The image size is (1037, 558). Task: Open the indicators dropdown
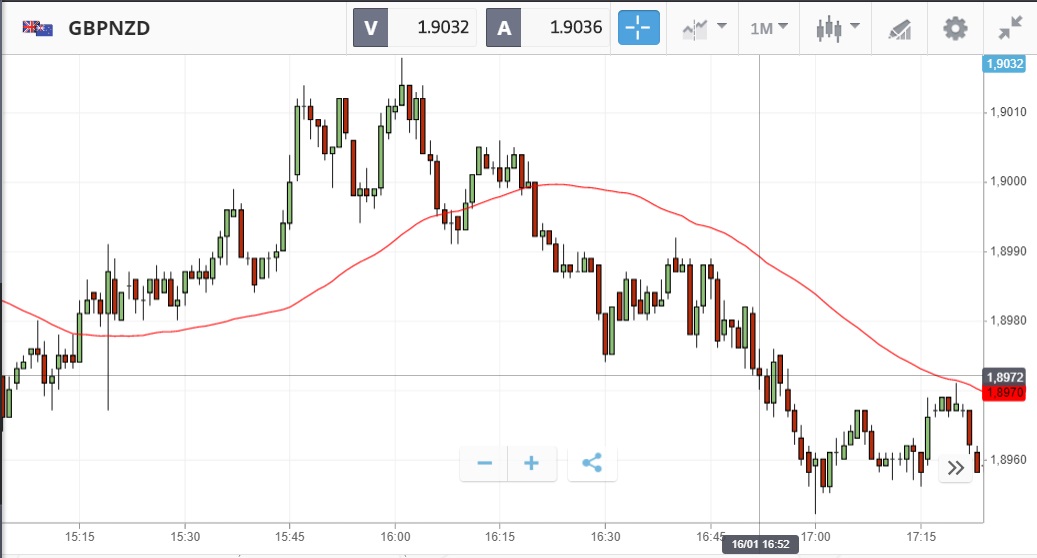pos(703,28)
